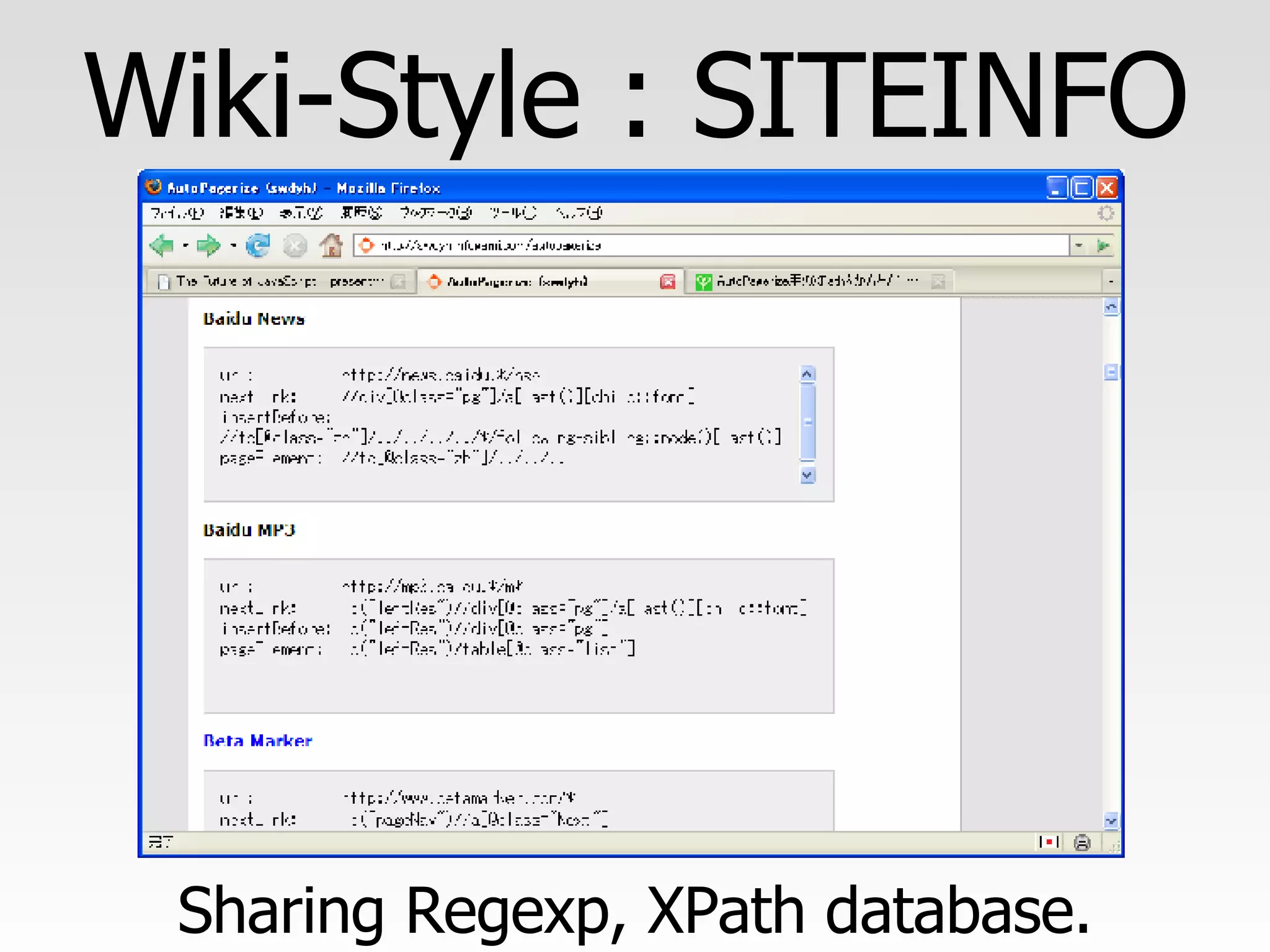The height and width of the screenshot is (952, 1270).
Task: Click the green Forward arrow button
Action: (x=209, y=246)
